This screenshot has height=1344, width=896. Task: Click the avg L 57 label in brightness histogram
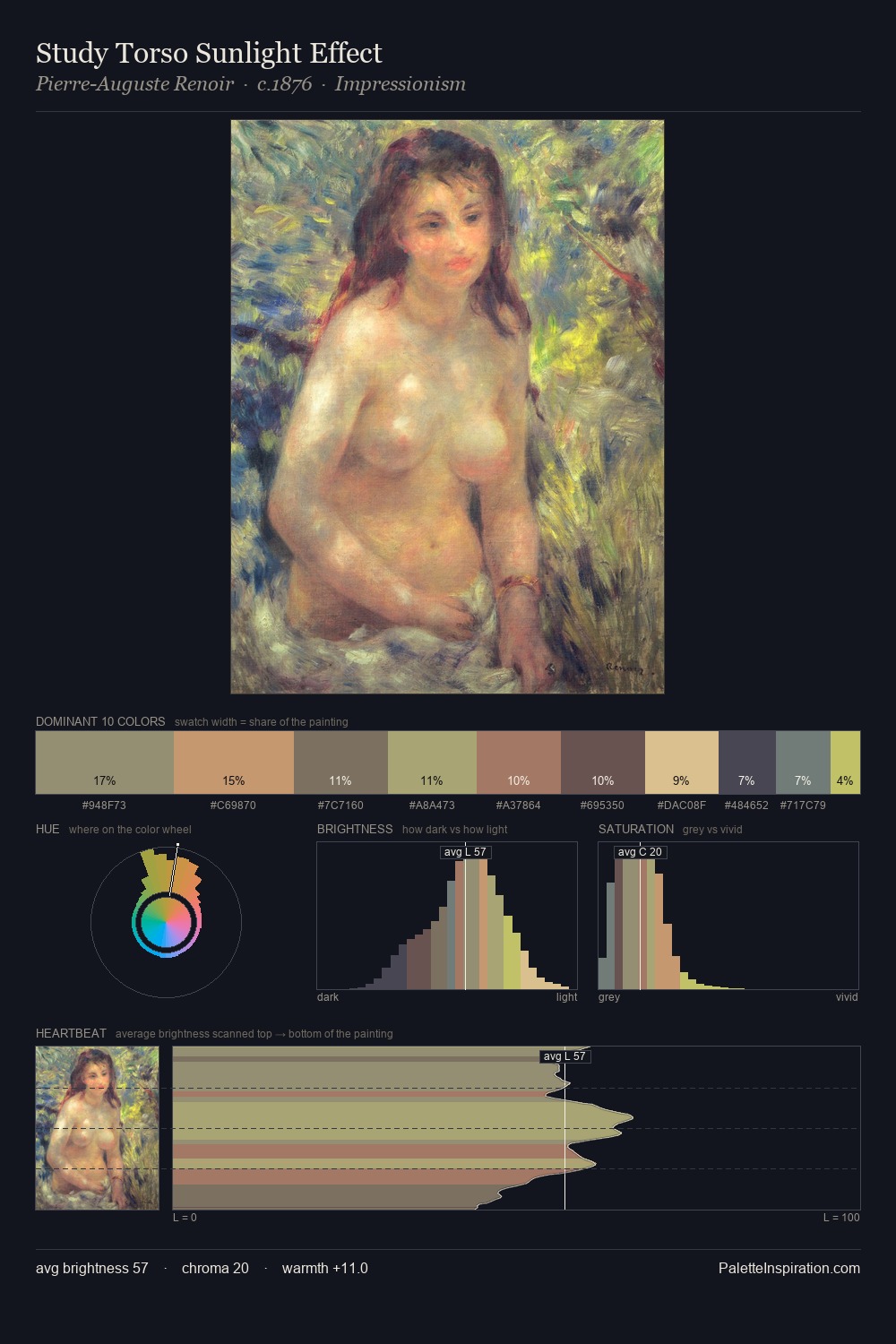click(x=466, y=852)
